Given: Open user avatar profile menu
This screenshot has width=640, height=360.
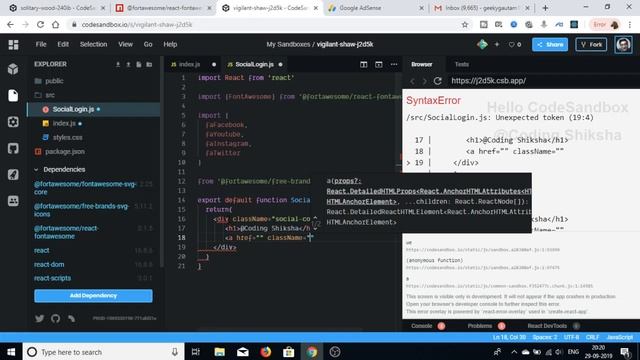Looking at the screenshot, I should coord(623,44).
